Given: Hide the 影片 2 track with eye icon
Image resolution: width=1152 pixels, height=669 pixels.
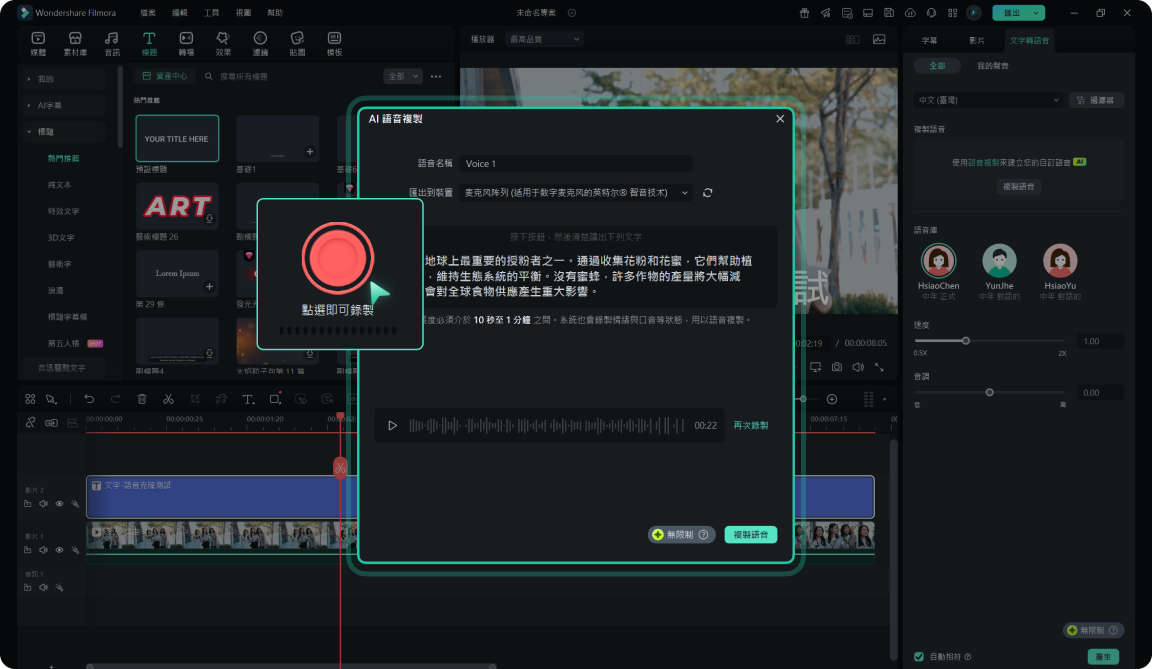Looking at the screenshot, I should point(59,504).
